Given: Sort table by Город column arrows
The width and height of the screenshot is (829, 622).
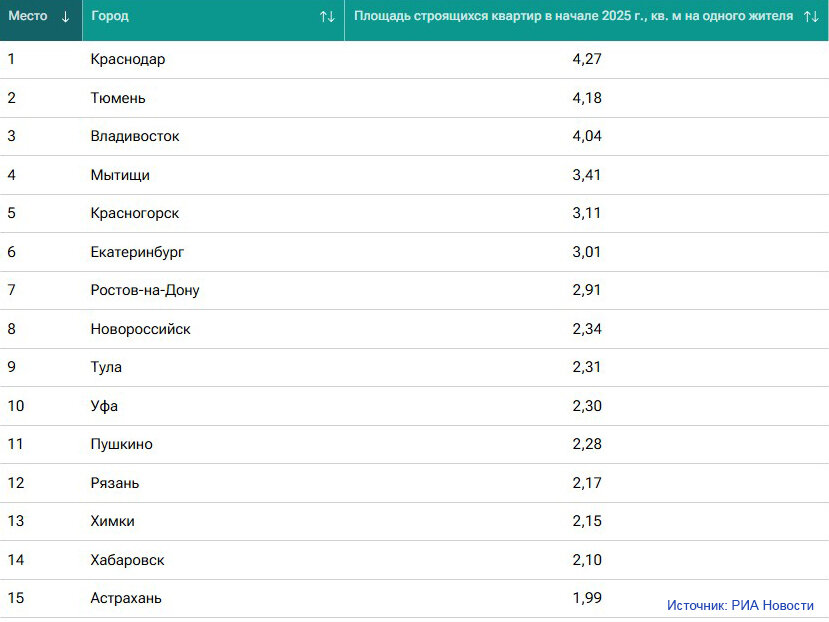Looking at the screenshot, I should point(327,16).
